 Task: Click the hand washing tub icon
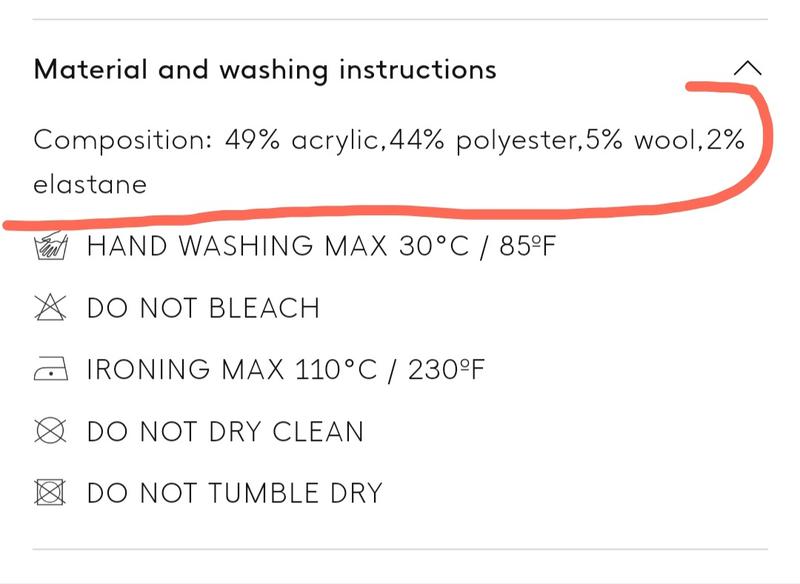click(x=50, y=246)
